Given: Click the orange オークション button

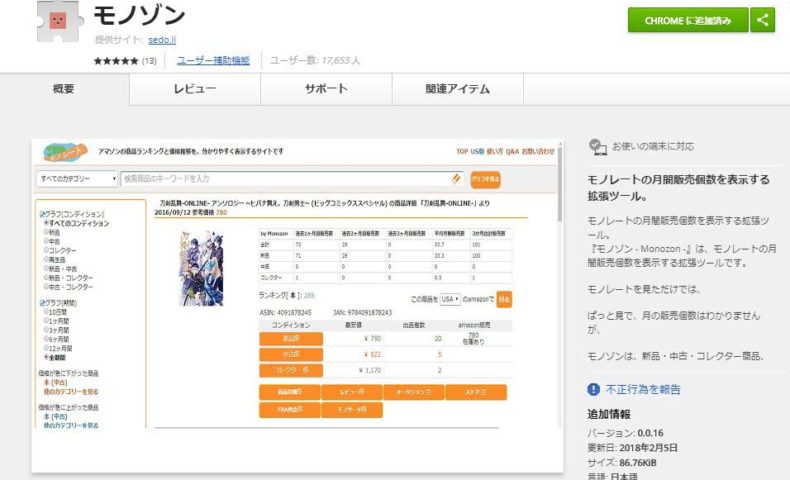Looking at the screenshot, I should 414,392.
